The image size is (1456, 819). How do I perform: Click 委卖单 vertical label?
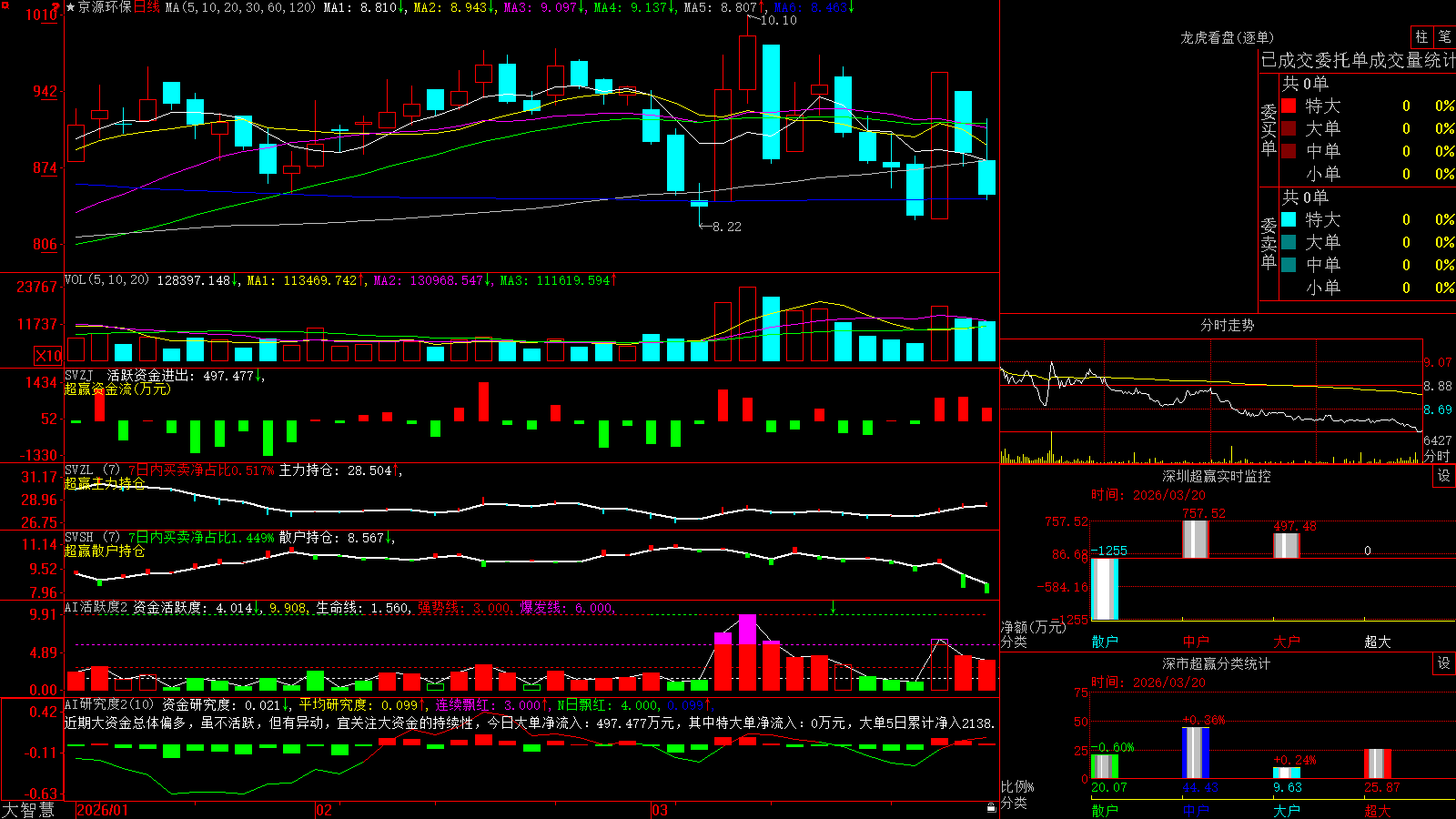pyautogui.click(x=1269, y=242)
